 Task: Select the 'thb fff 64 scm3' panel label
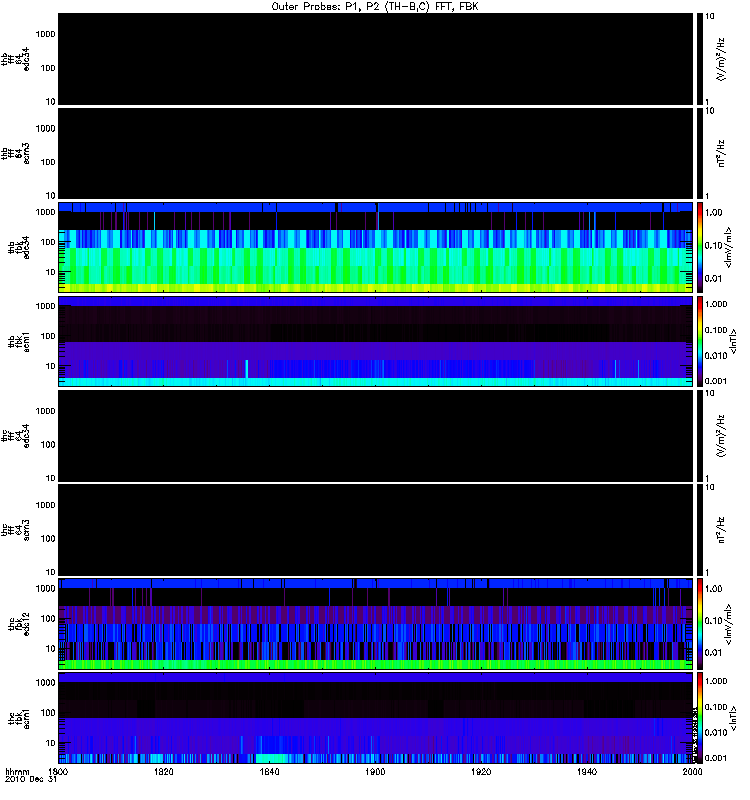(15, 154)
